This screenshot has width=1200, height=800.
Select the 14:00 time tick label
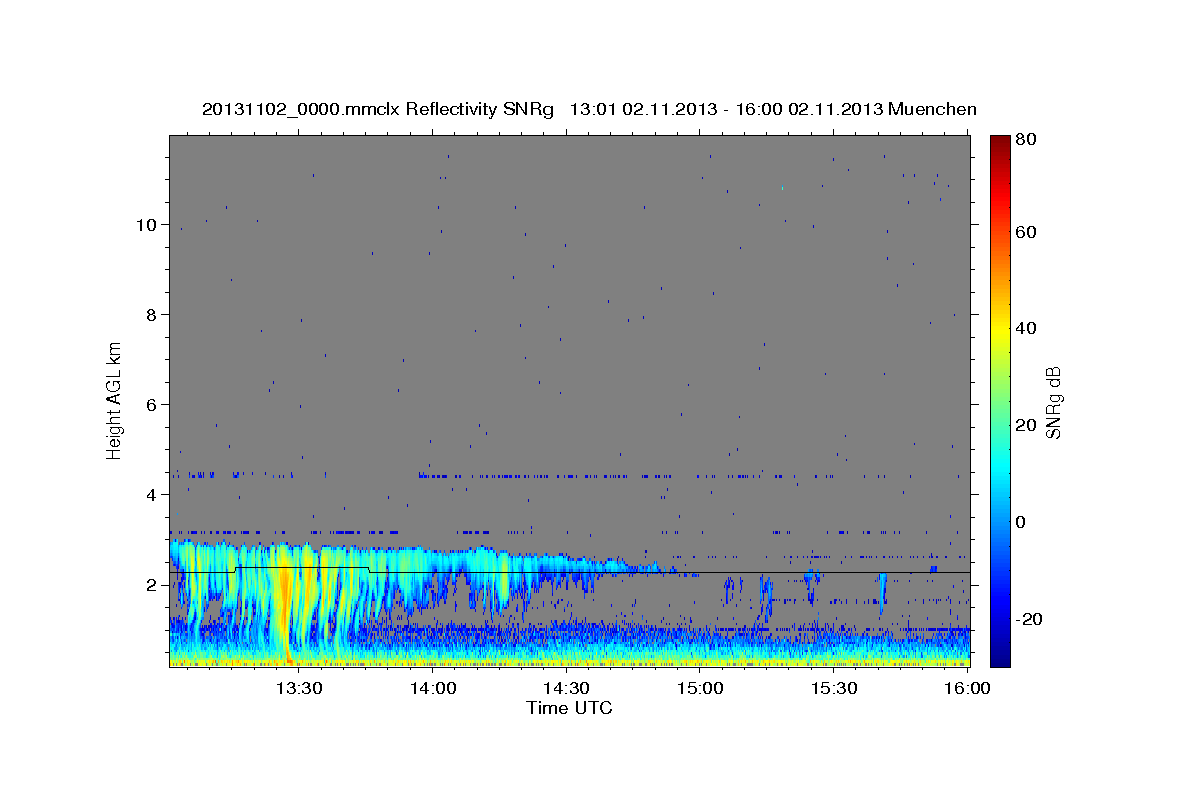tap(433, 688)
